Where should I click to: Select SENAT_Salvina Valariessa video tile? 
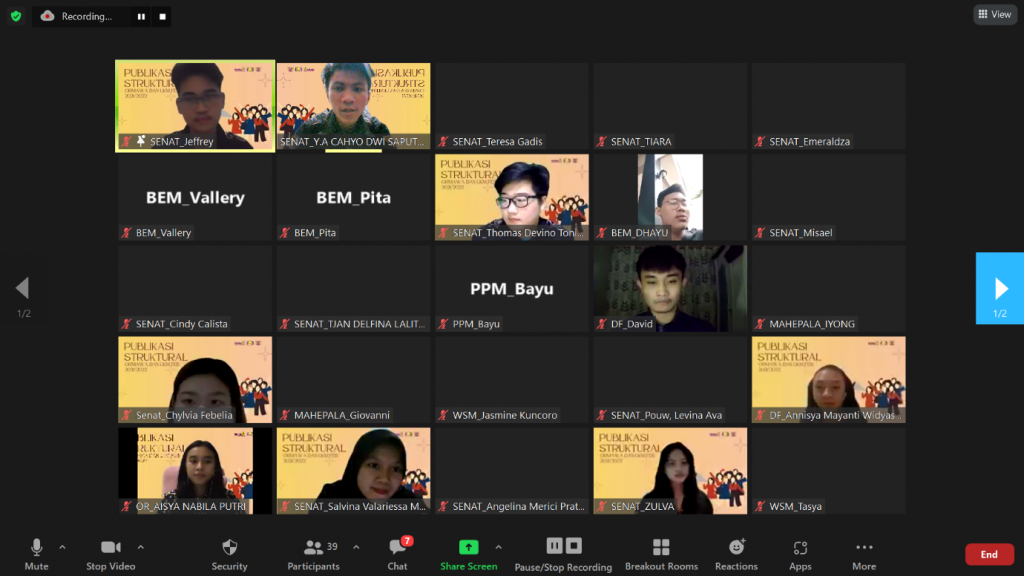pos(353,471)
